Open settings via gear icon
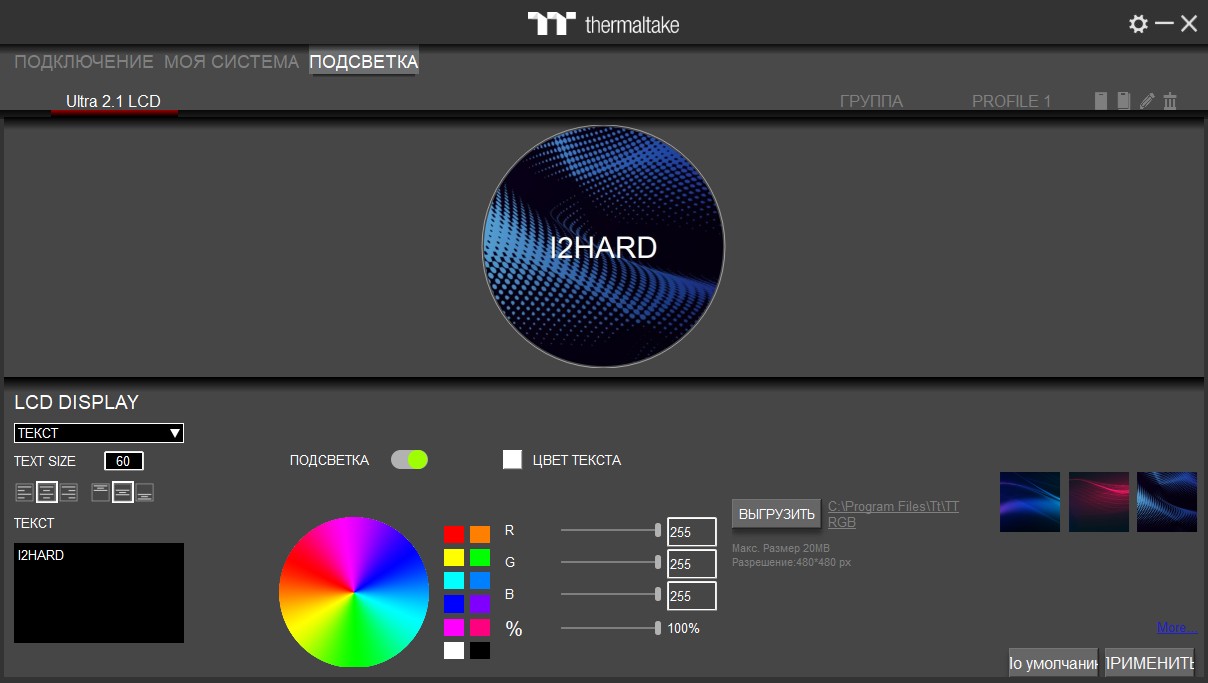 coord(1138,24)
